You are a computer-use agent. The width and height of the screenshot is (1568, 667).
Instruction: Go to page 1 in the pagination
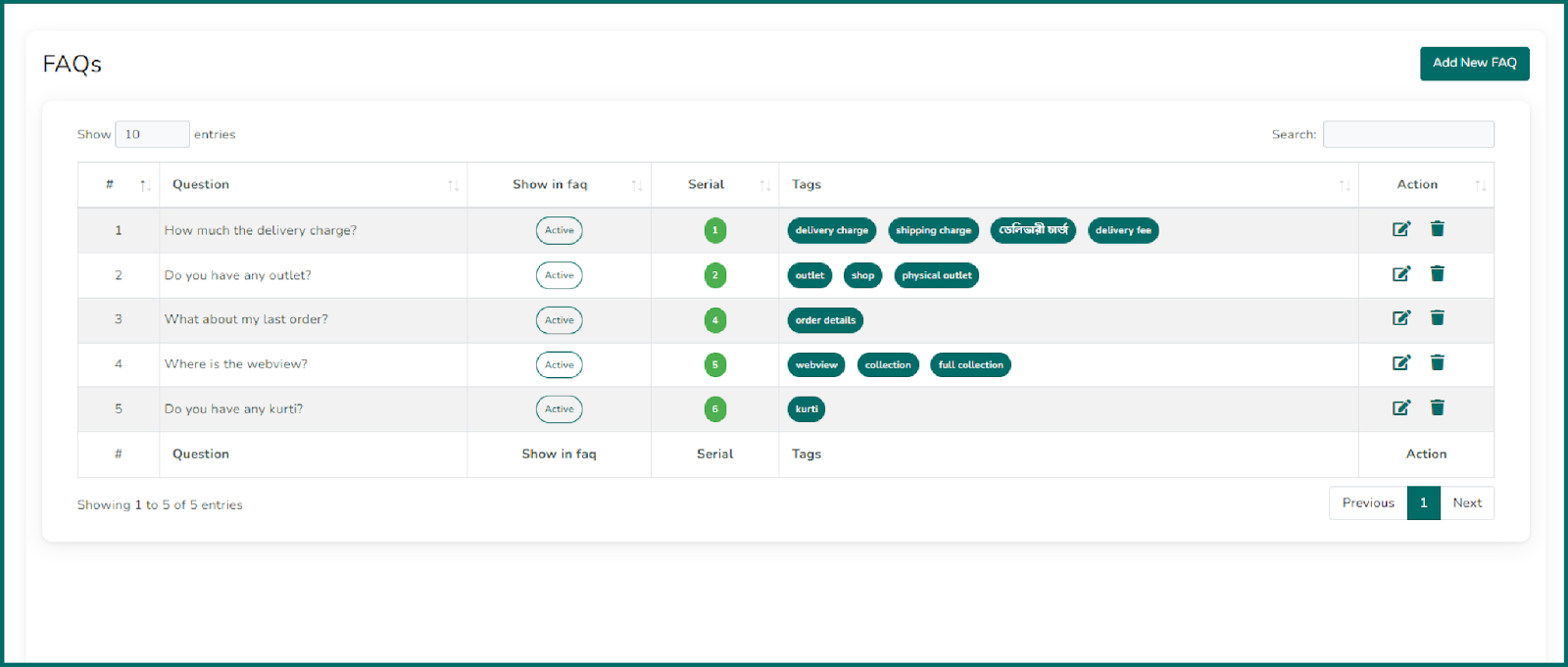pyautogui.click(x=1423, y=502)
